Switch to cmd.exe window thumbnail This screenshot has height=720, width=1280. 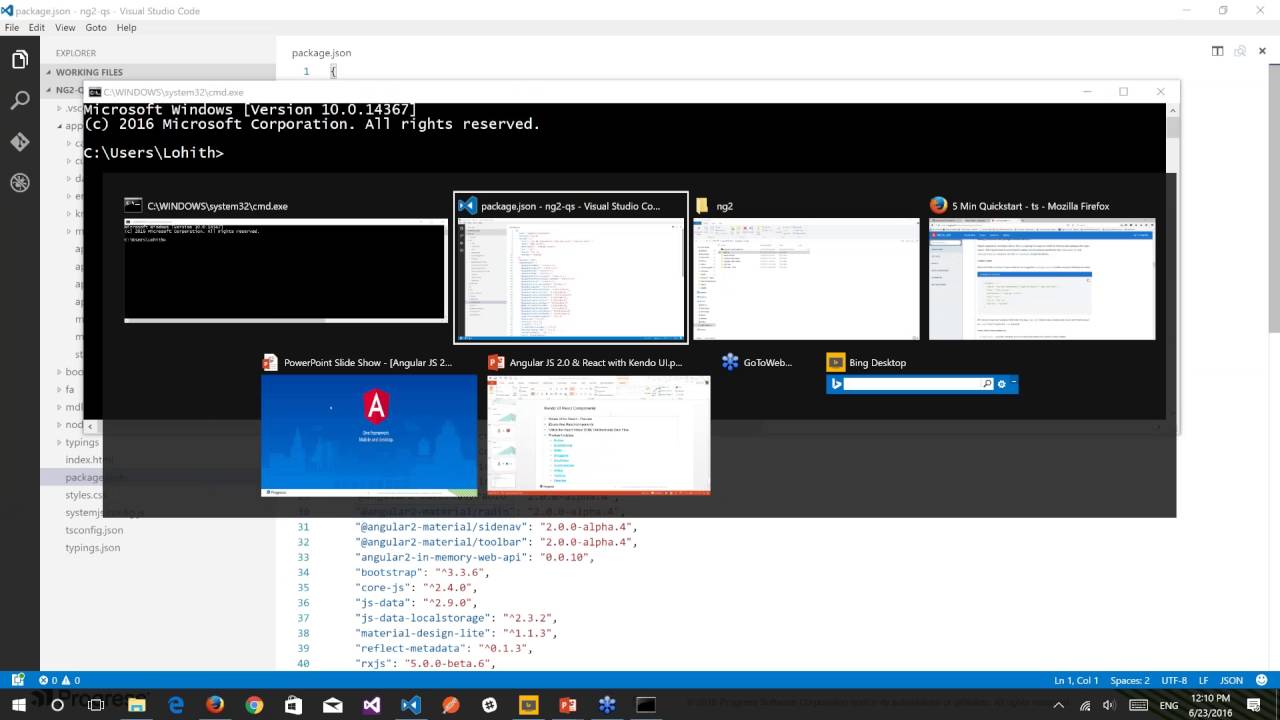pos(285,270)
